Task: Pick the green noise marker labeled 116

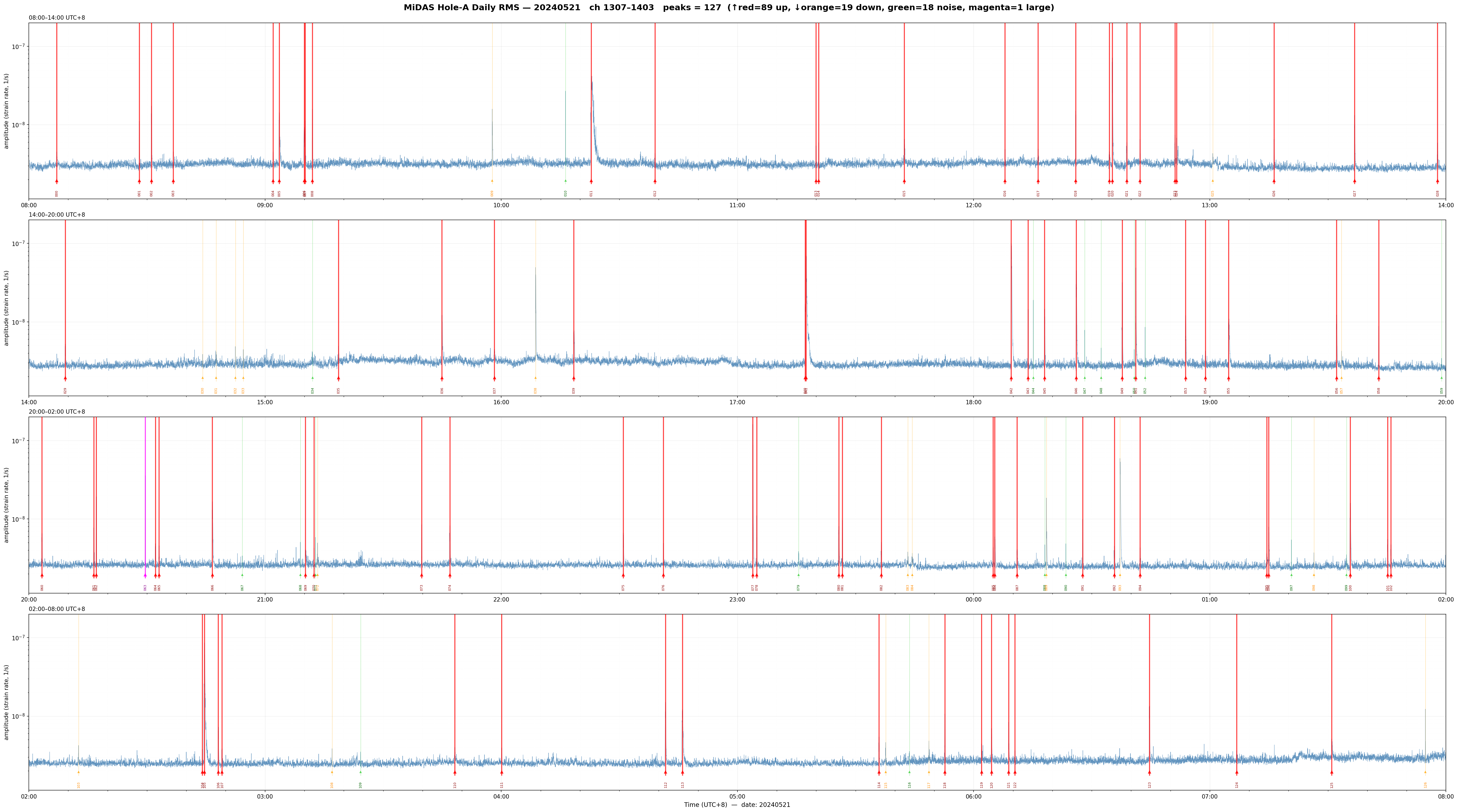Action: coord(909,772)
